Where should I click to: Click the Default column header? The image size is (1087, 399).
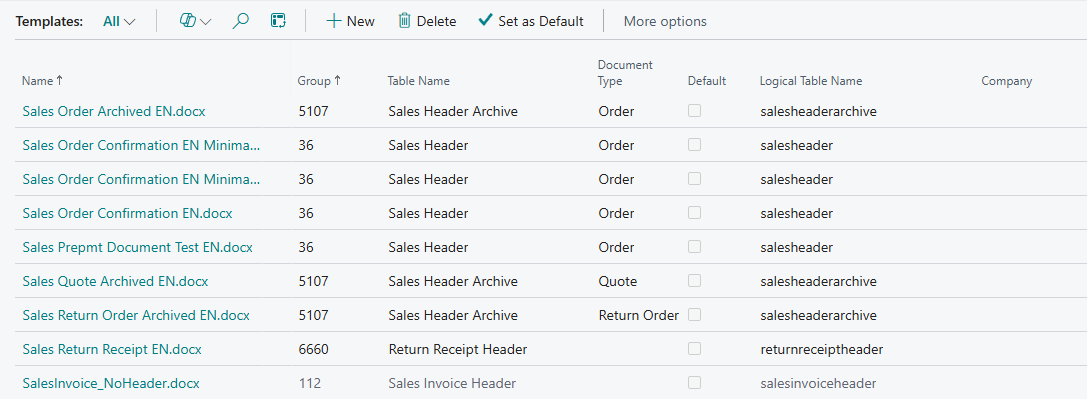(x=706, y=81)
